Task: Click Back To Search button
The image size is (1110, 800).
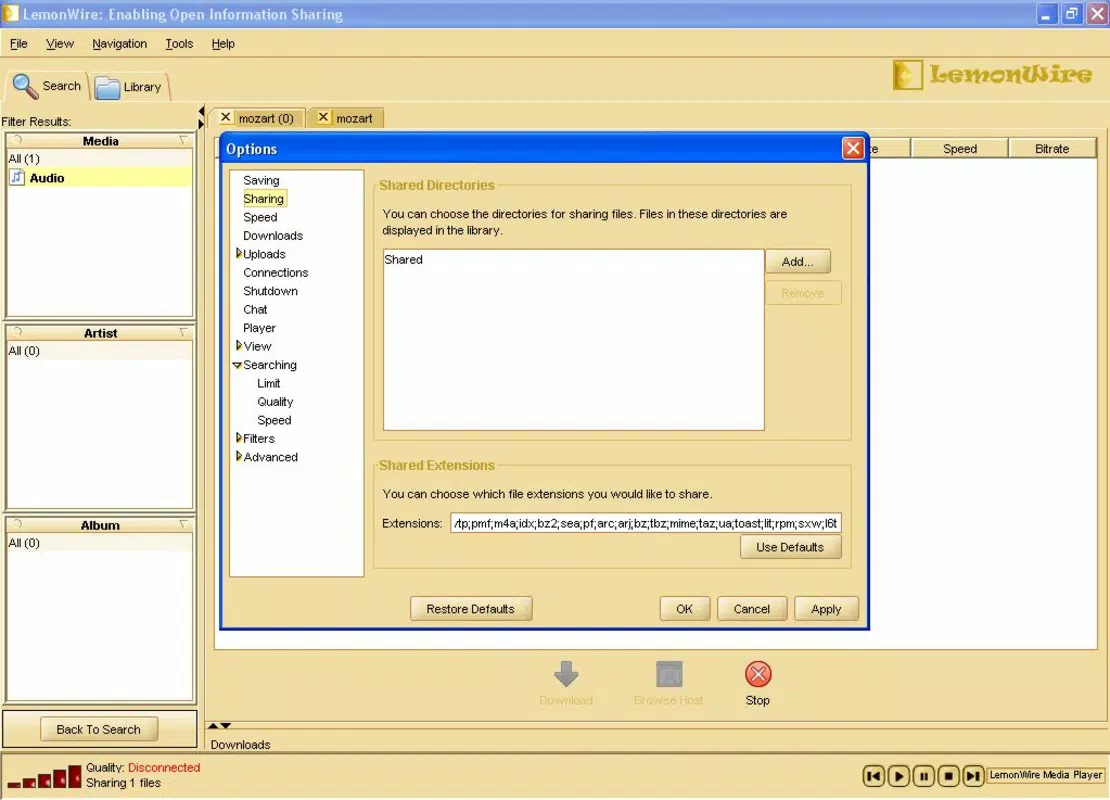Action: (98, 729)
